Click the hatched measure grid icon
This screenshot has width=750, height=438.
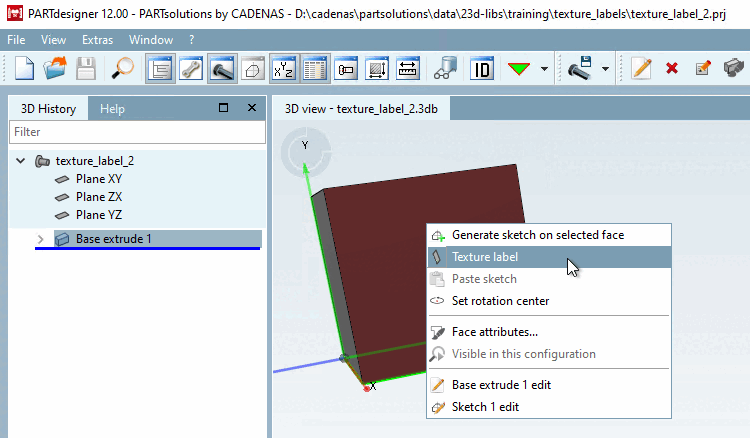[x=377, y=69]
